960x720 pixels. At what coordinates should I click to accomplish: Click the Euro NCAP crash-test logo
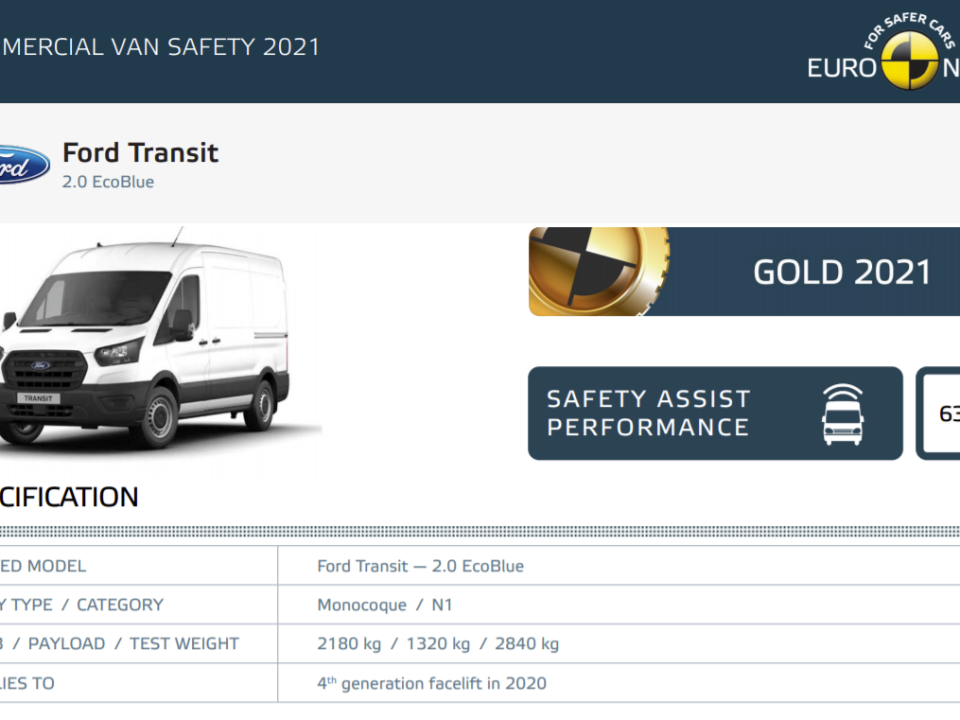pyautogui.click(x=910, y=60)
